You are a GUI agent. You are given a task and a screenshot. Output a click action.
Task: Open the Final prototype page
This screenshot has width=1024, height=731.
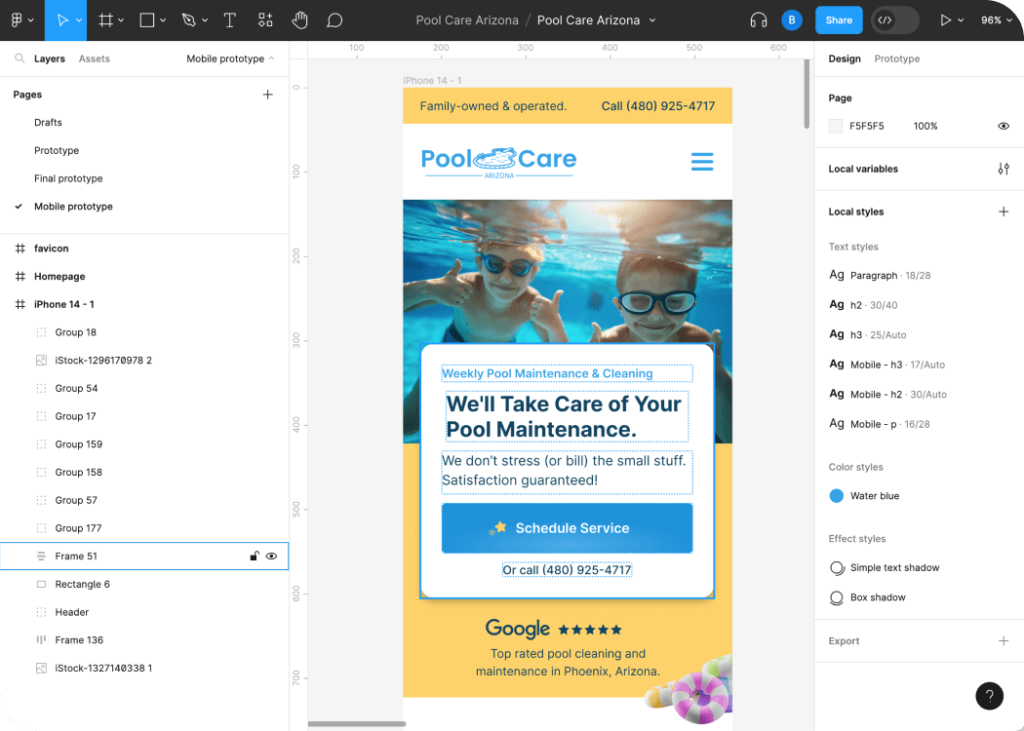tap(69, 178)
